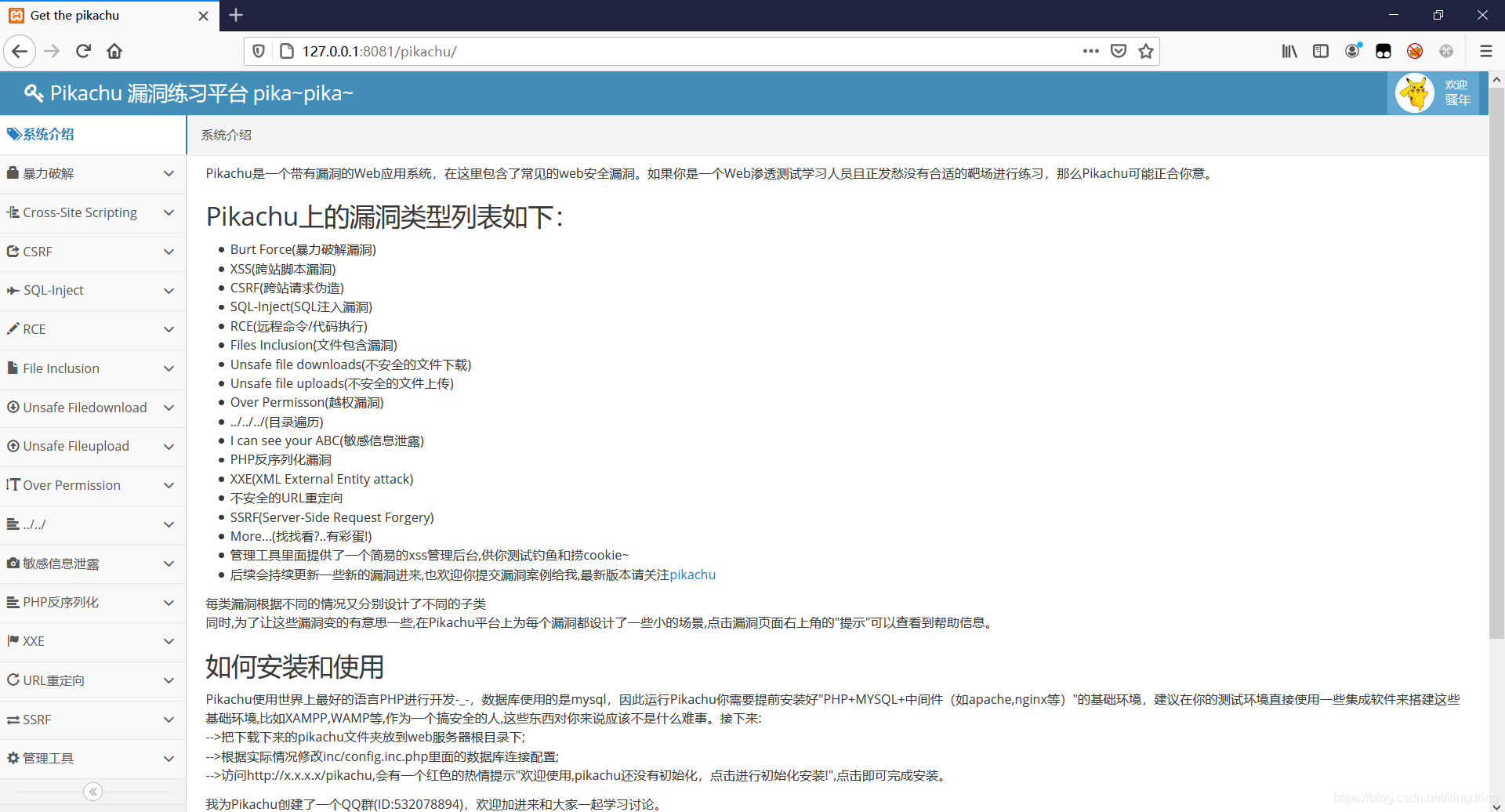Expand the RCE submenu chevron

[169, 329]
